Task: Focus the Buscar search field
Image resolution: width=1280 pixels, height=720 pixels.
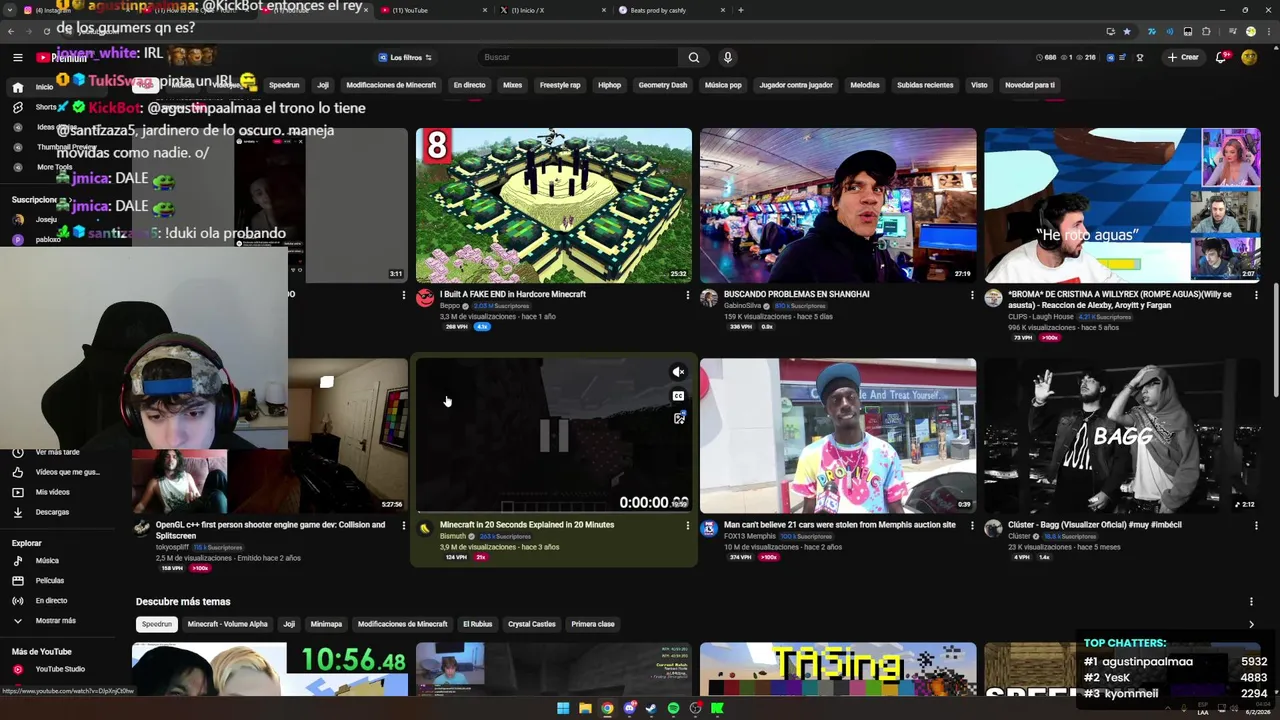Action: point(578,57)
